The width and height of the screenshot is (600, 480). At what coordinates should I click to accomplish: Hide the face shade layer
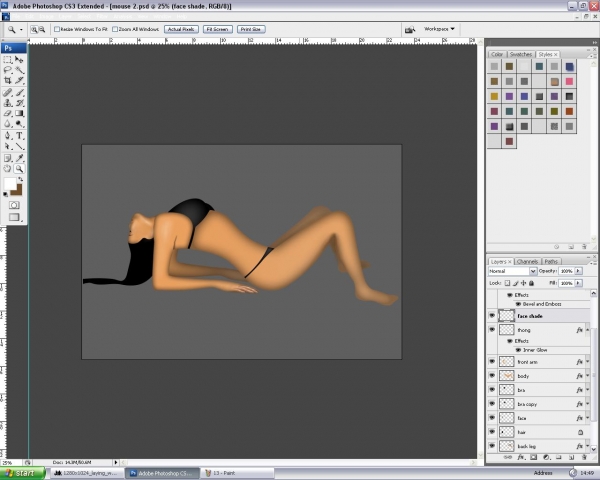[492, 315]
